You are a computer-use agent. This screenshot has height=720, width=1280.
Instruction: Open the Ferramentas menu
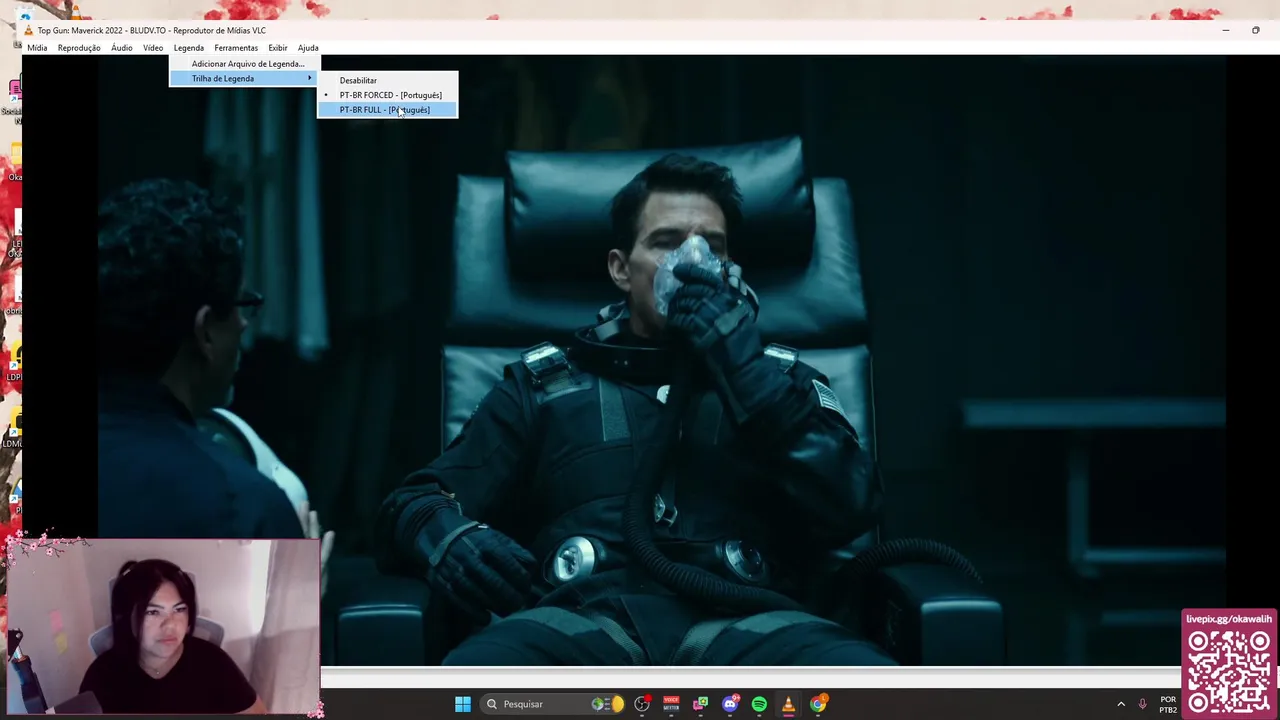[236, 48]
